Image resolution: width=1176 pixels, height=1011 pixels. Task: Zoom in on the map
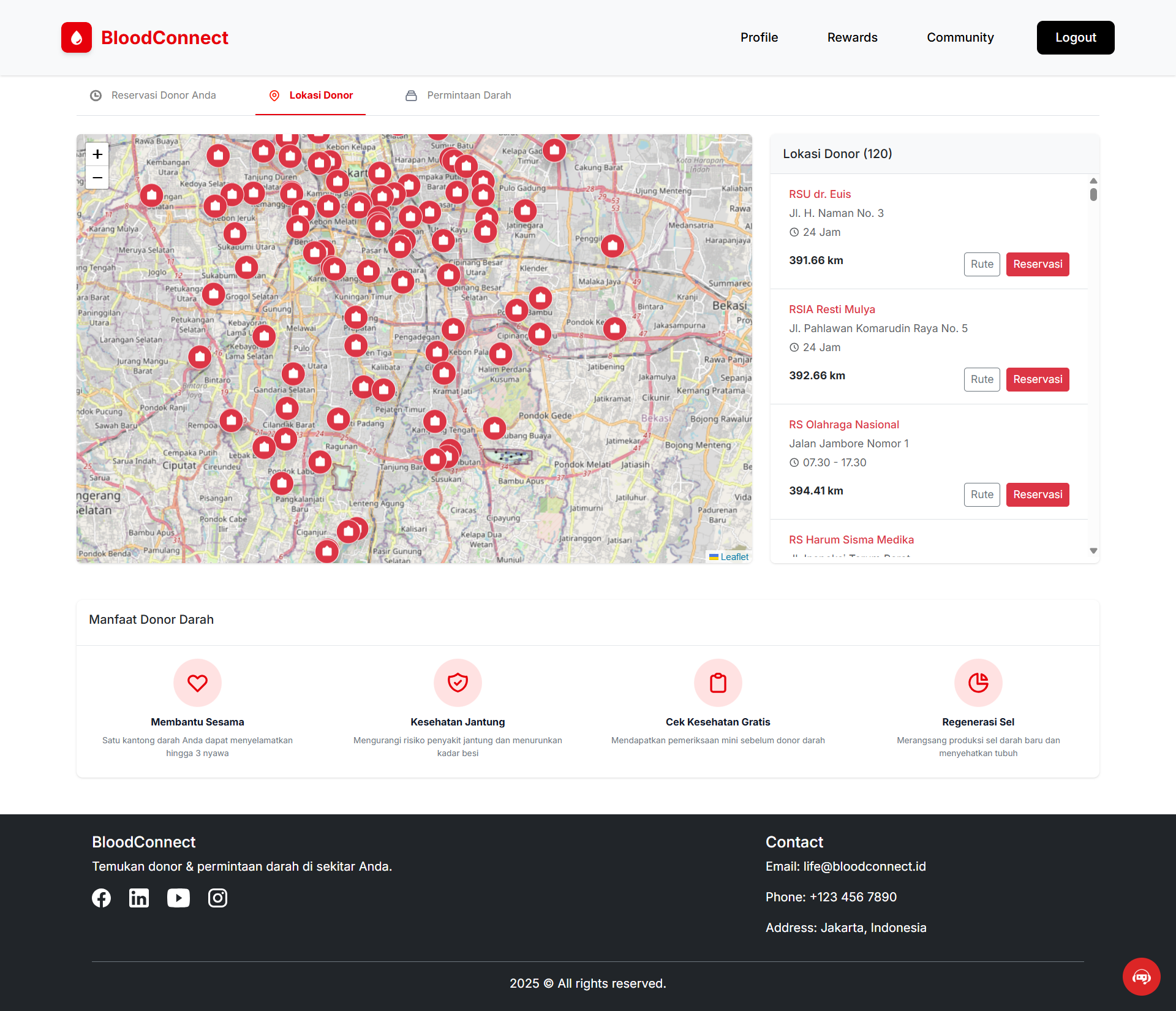(97, 154)
